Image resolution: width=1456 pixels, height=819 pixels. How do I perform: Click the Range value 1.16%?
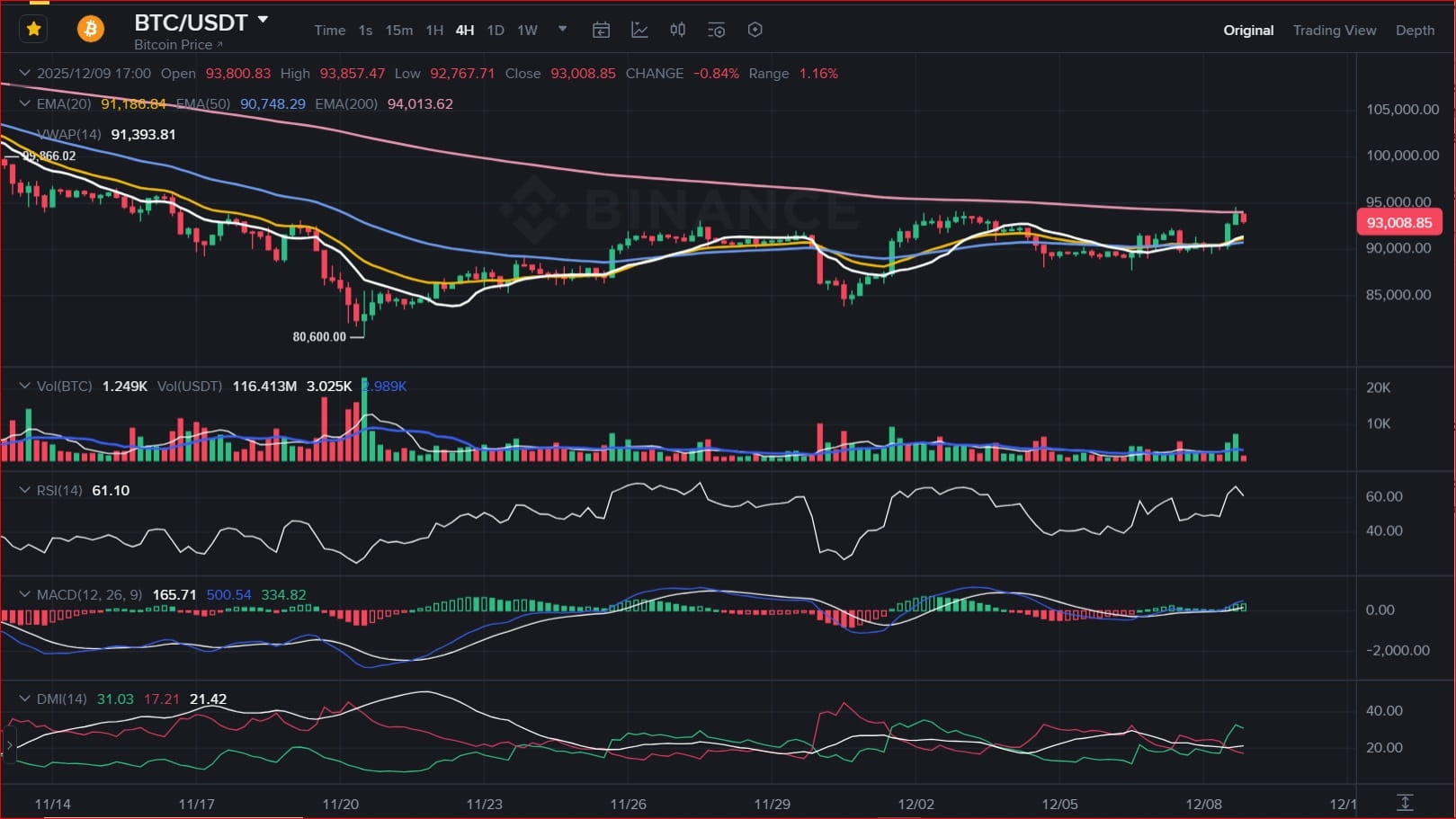tap(818, 73)
